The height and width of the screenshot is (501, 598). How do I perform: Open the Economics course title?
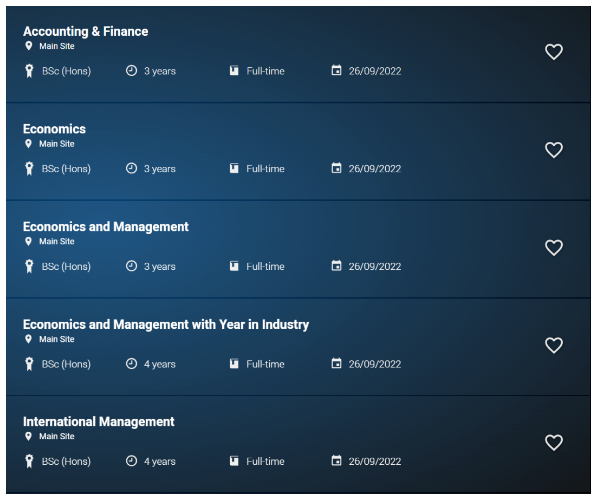(x=54, y=129)
